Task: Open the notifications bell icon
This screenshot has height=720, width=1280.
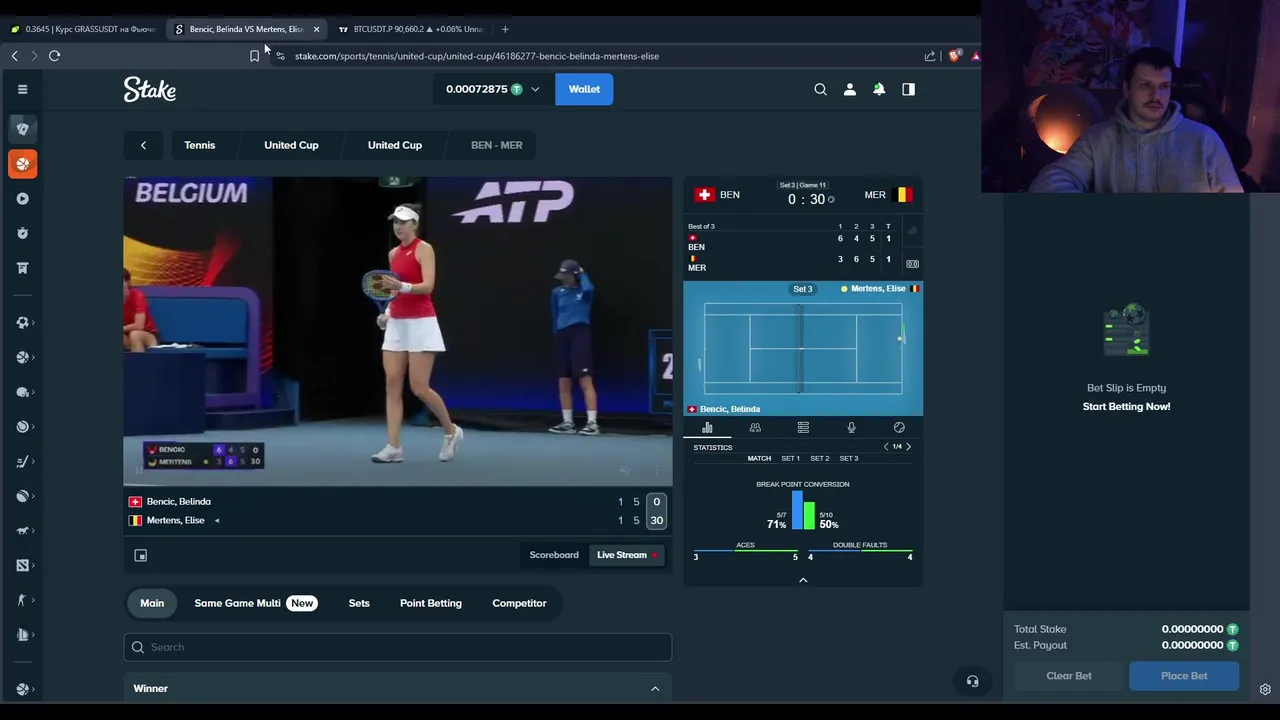Action: [x=879, y=89]
